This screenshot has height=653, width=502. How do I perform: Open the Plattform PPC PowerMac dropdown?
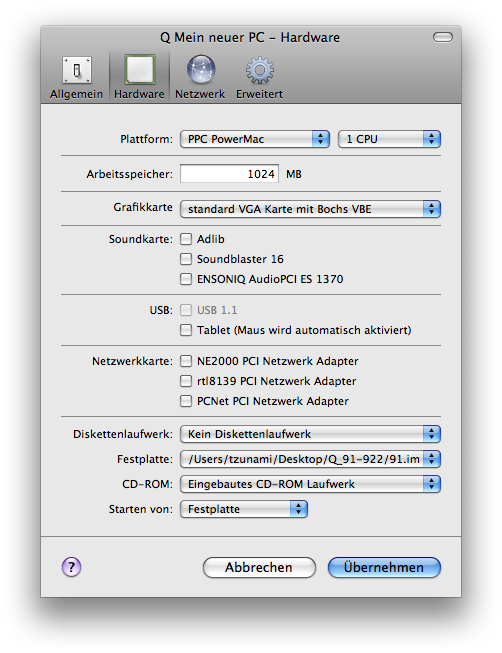click(x=255, y=139)
